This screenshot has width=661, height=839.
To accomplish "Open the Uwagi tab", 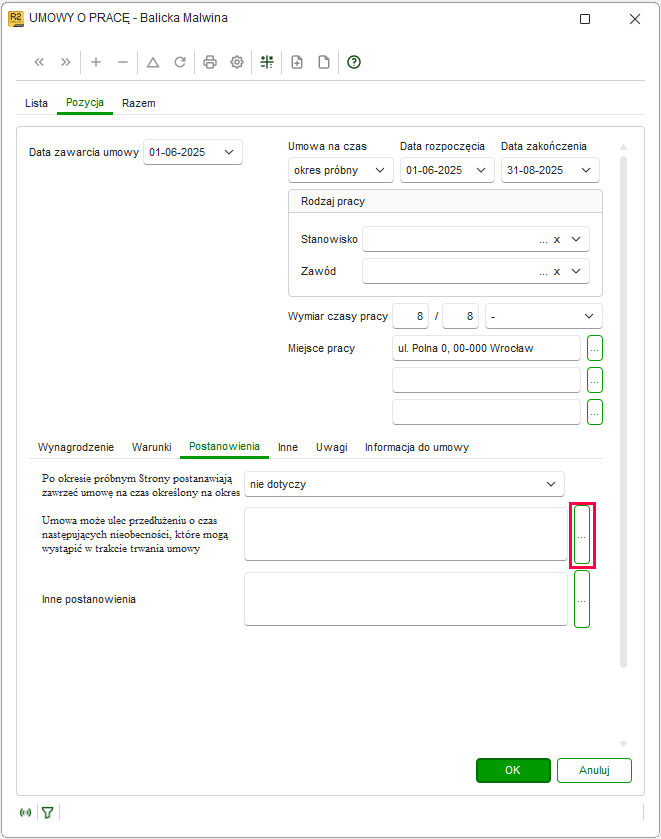I will [x=331, y=447].
